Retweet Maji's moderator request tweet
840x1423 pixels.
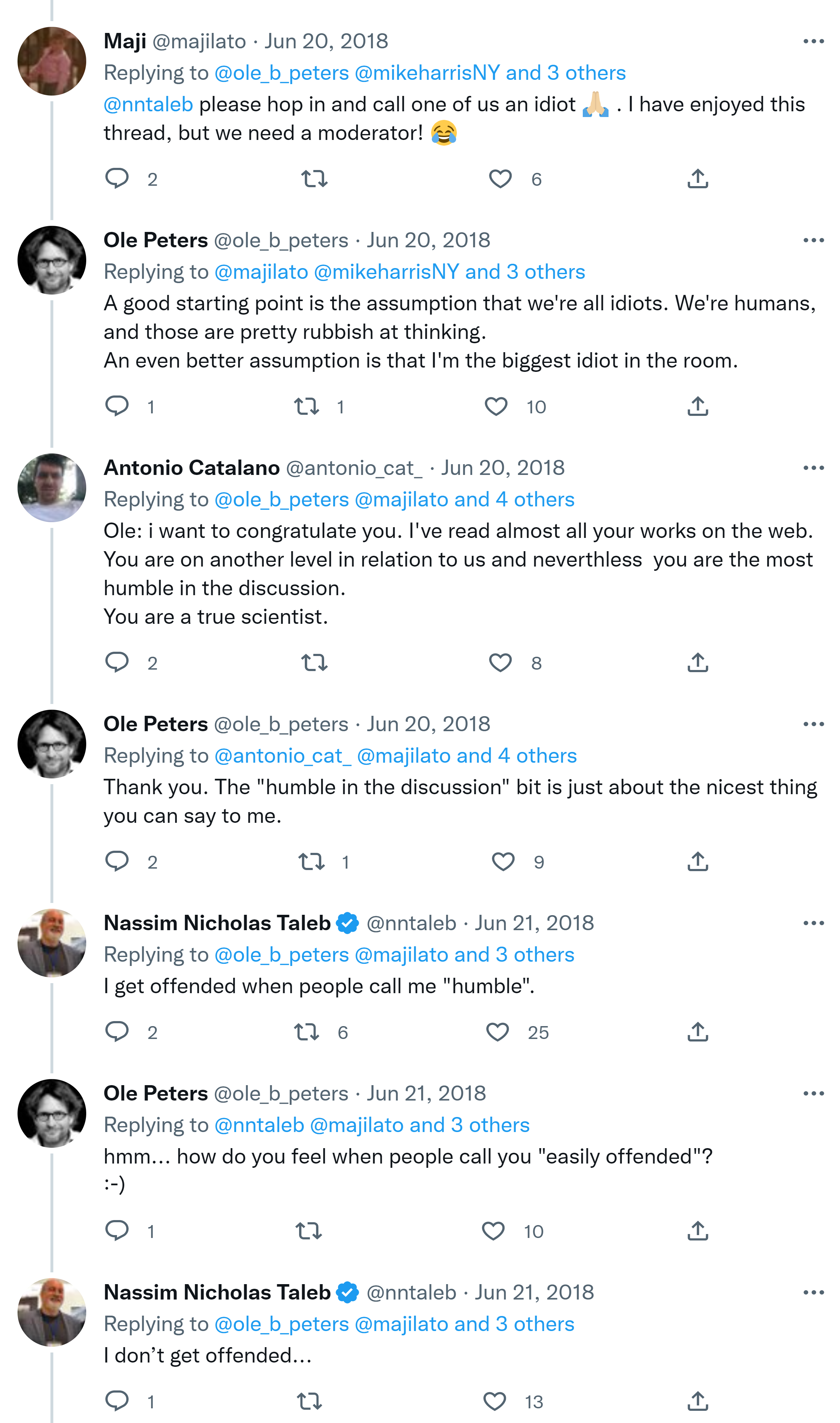314,179
